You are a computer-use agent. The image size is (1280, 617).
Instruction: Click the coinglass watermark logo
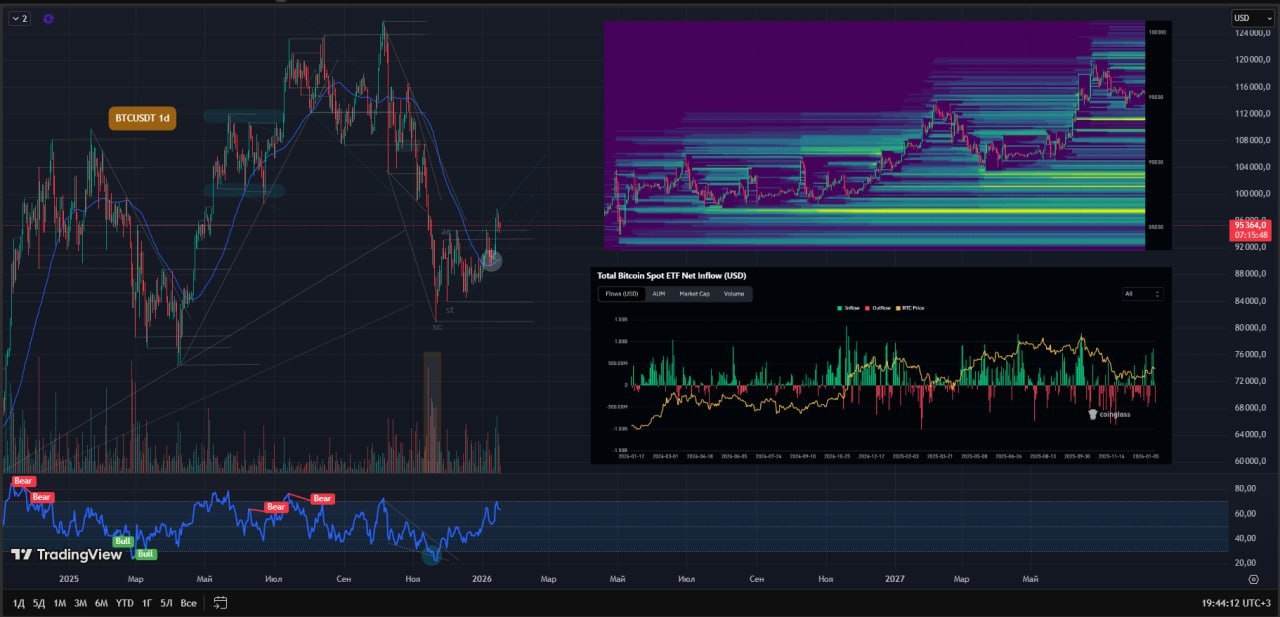pyautogui.click(x=1109, y=413)
